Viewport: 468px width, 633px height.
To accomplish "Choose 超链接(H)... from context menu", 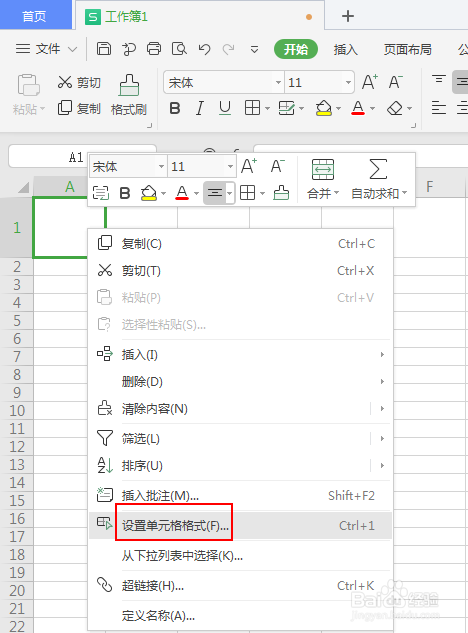I will pos(240,585).
